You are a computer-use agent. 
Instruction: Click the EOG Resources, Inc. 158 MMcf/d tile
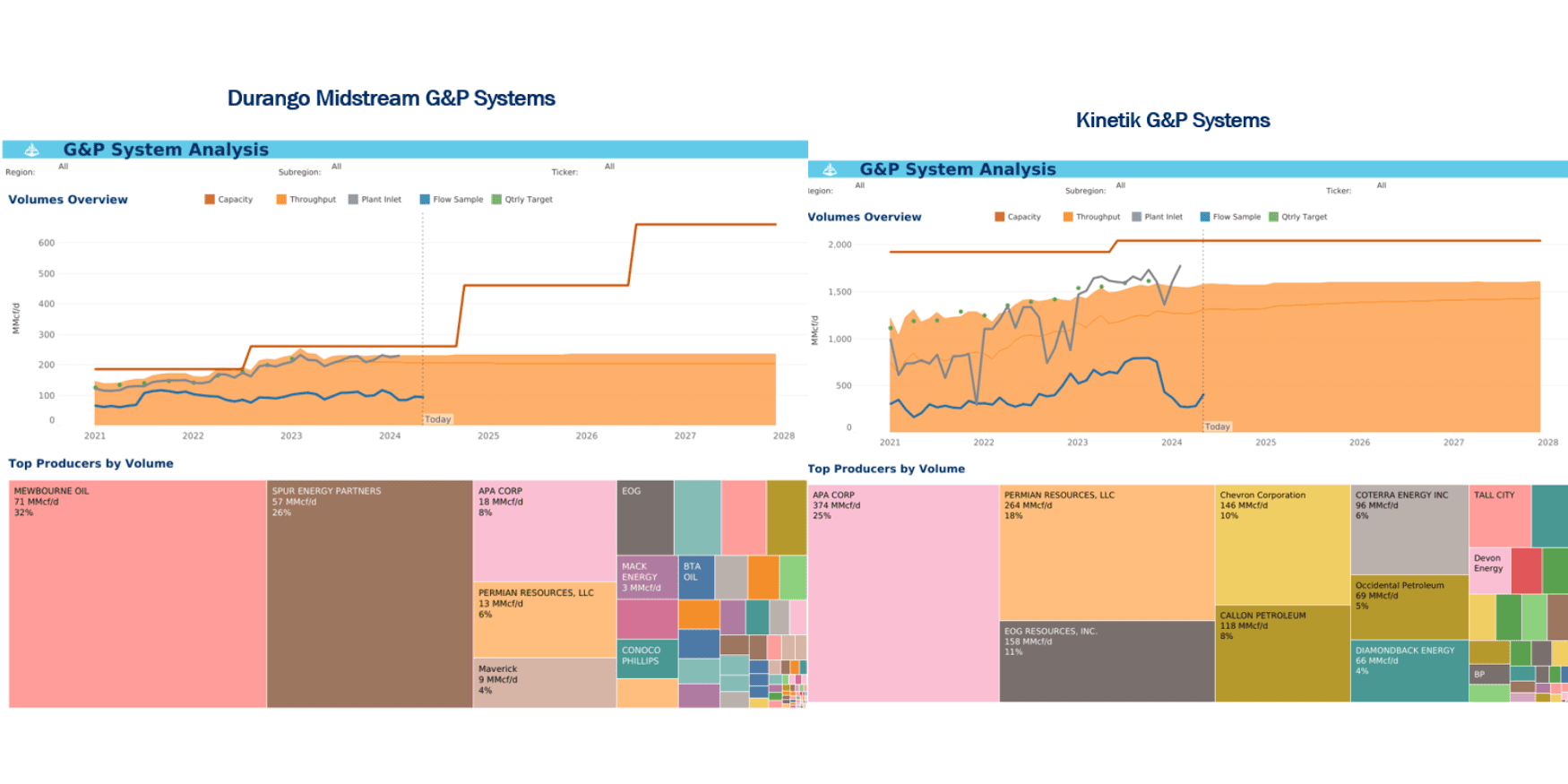click(x=1106, y=661)
